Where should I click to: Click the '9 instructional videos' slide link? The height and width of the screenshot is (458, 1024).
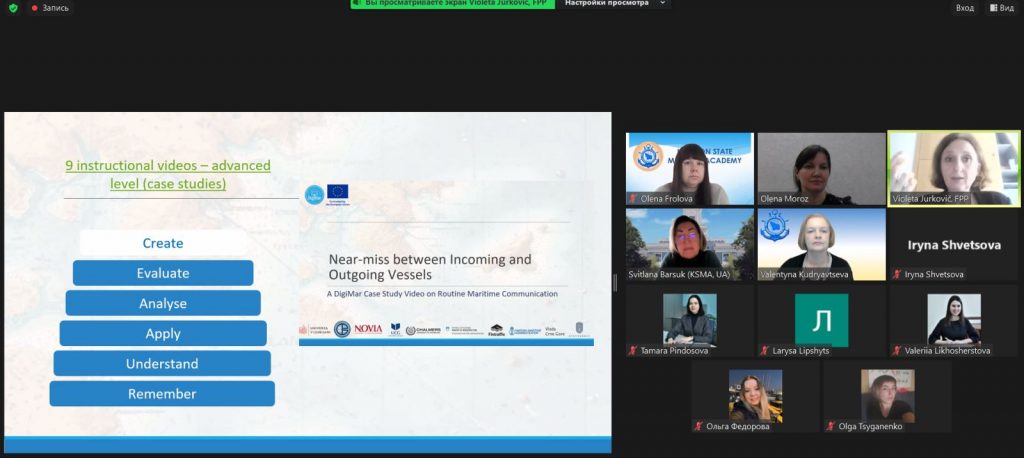[x=168, y=174]
